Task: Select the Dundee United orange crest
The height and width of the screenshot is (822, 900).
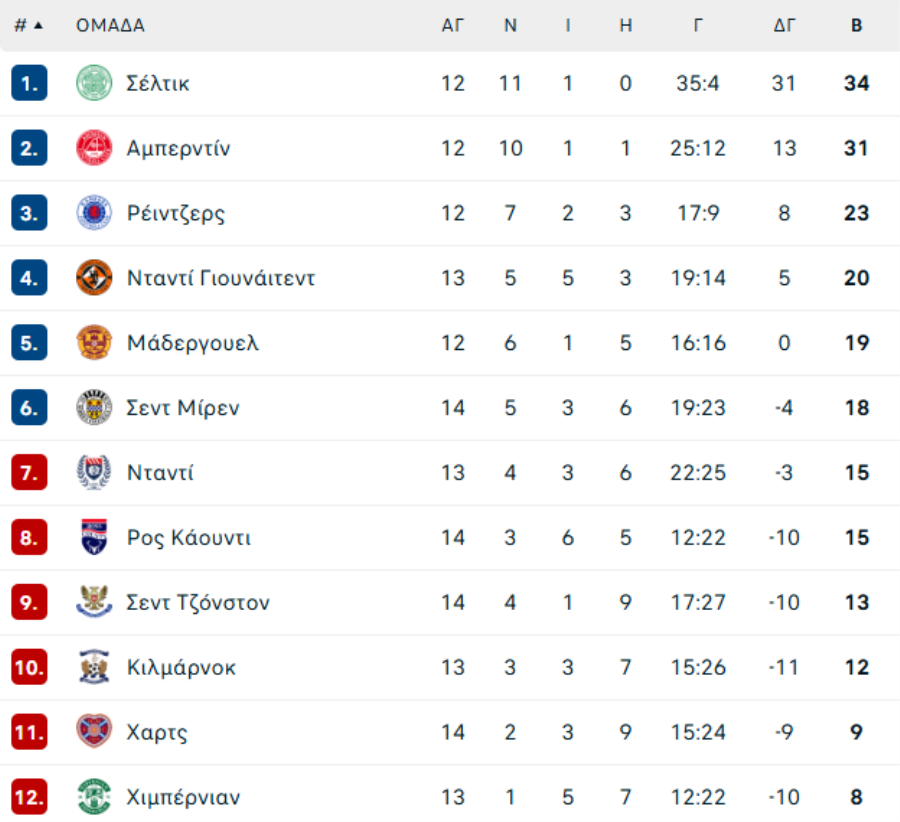Action: coord(94,277)
